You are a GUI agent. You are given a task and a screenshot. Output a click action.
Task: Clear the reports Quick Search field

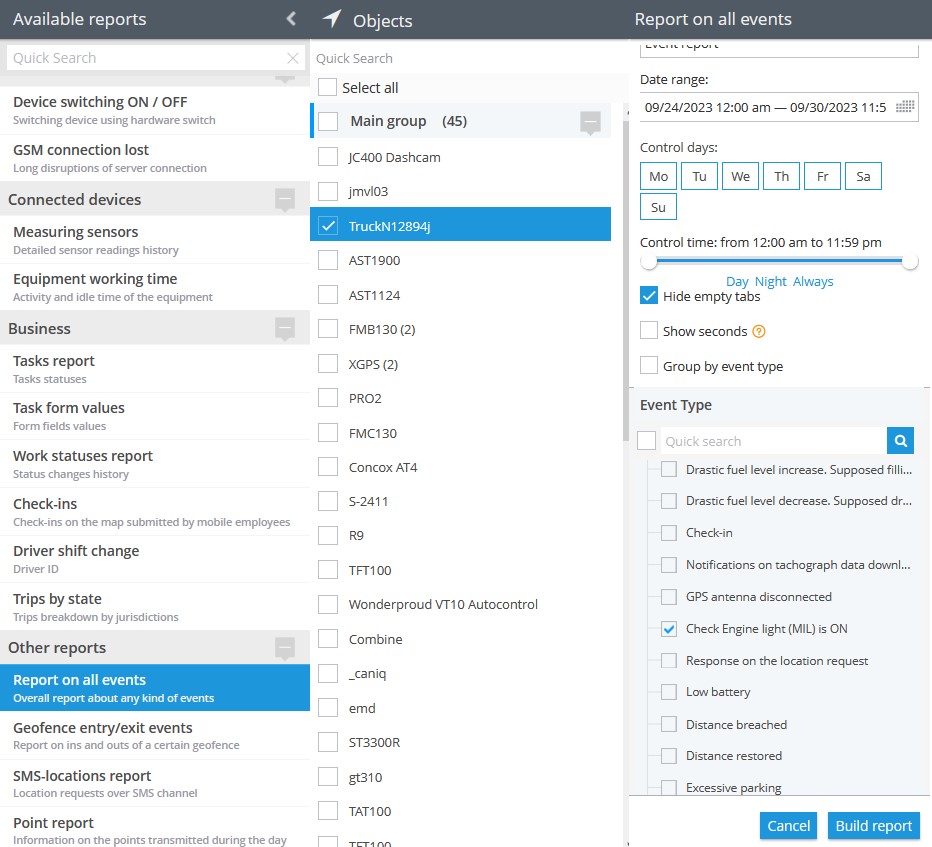coord(293,58)
